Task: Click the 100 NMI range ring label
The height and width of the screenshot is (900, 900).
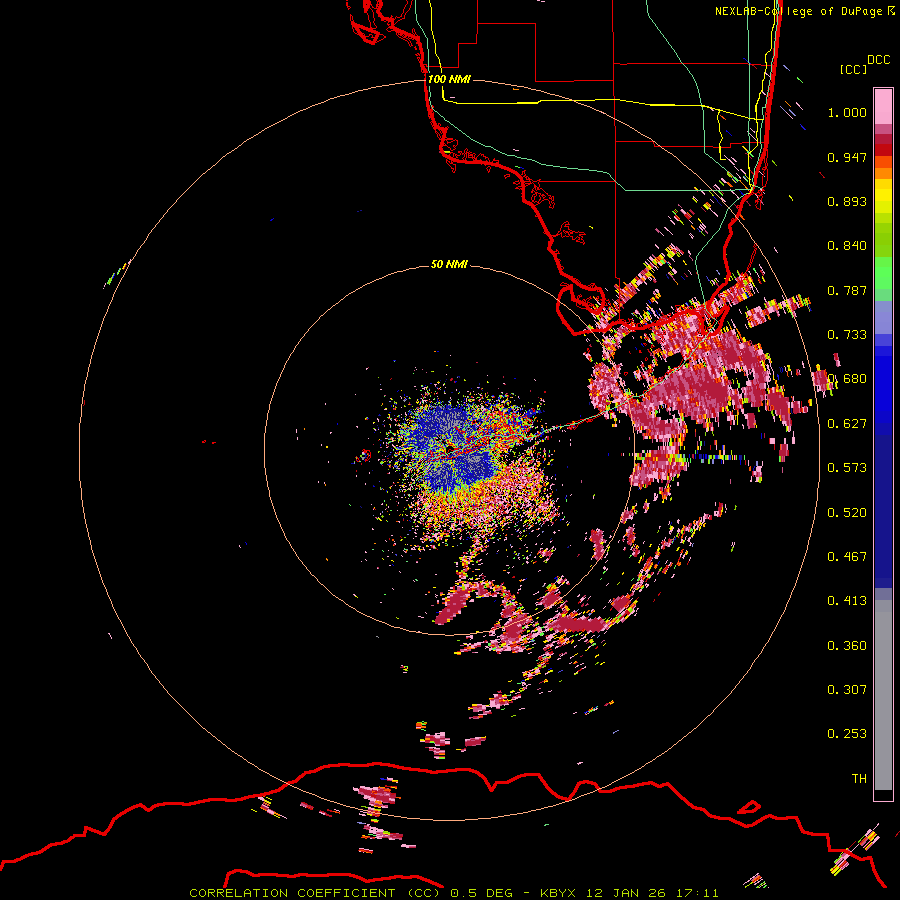Action: coord(449,79)
